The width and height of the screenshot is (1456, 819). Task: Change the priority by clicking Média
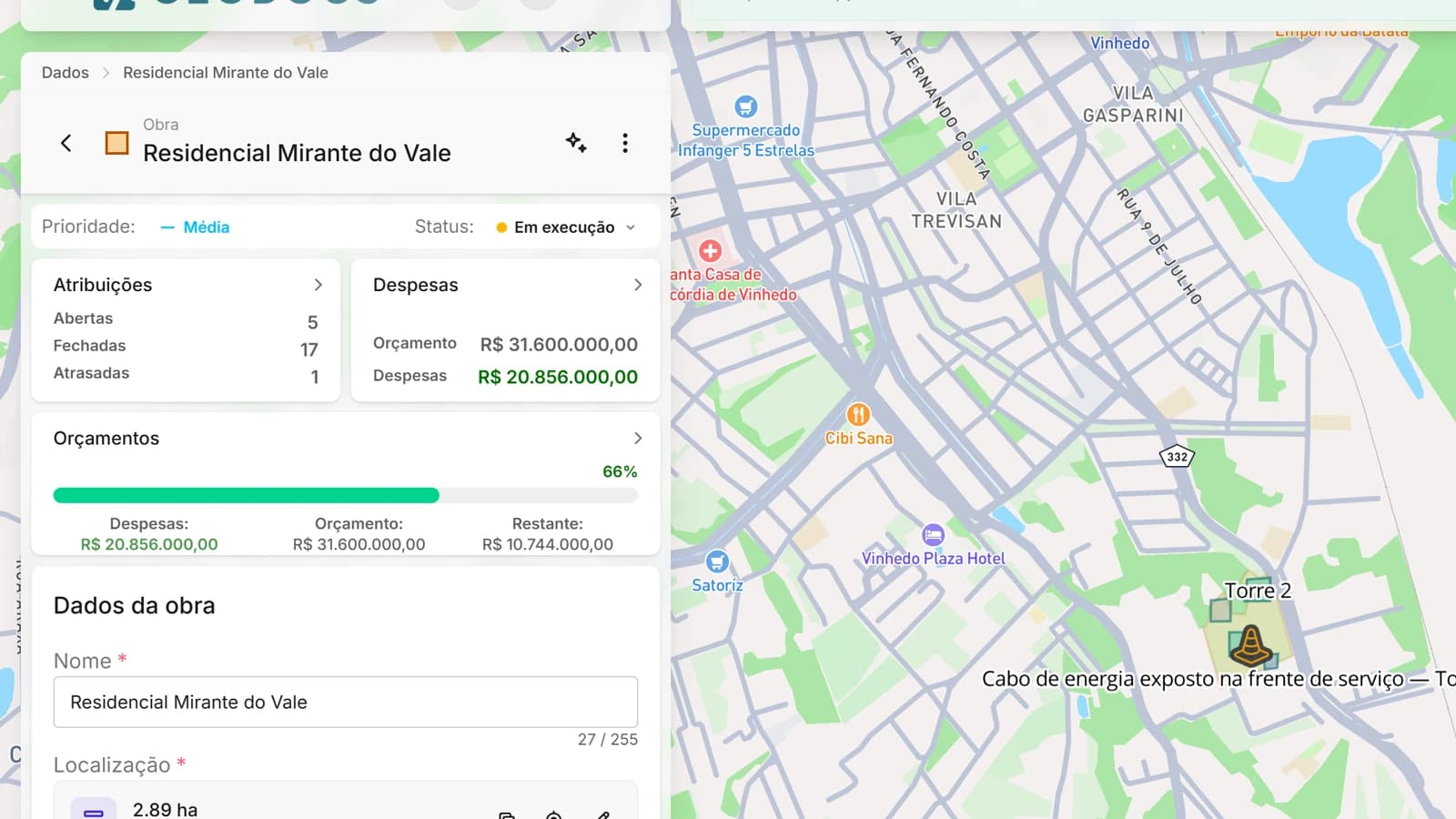195,227
